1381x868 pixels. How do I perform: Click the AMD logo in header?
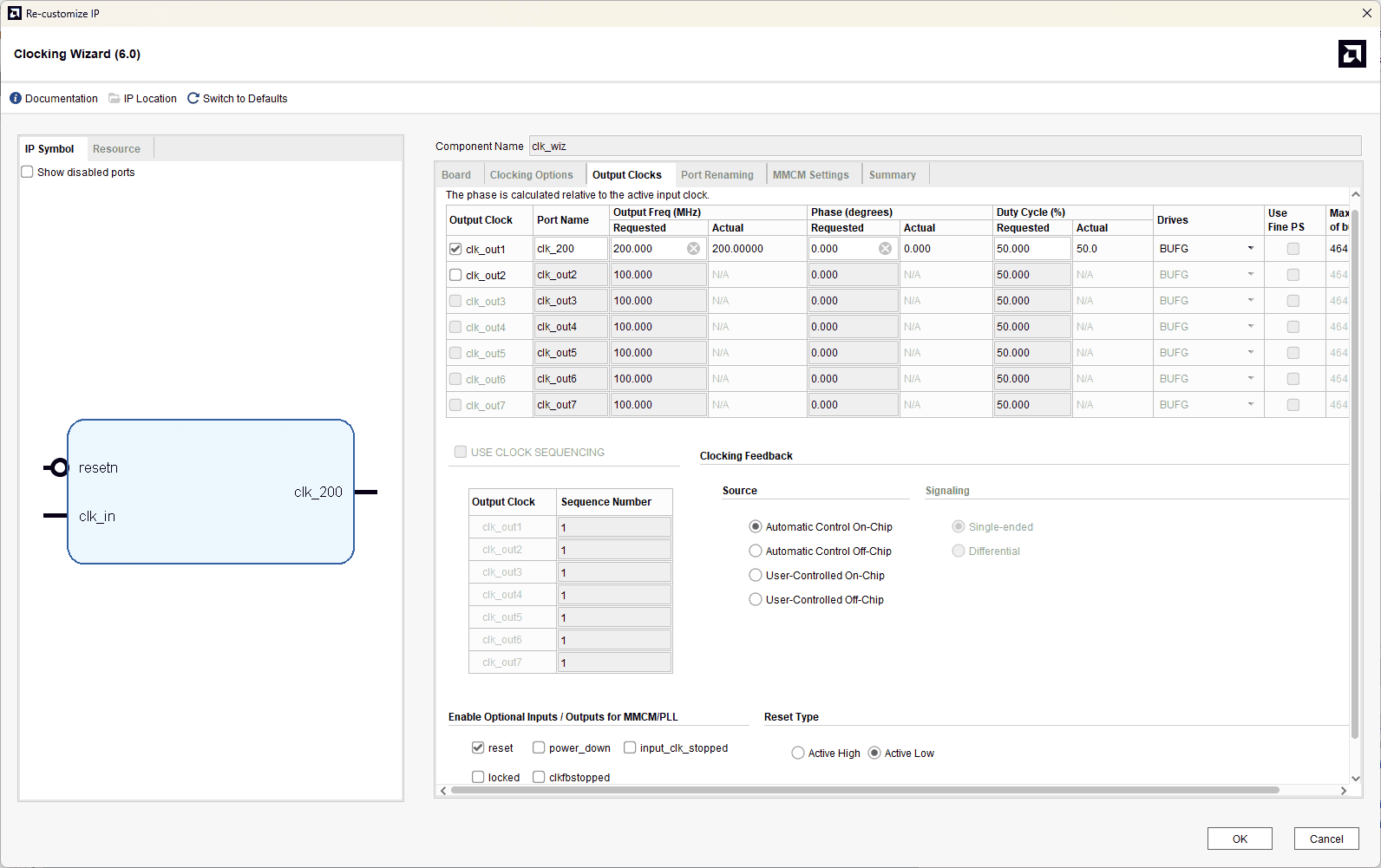click(x=1352, y=55)
